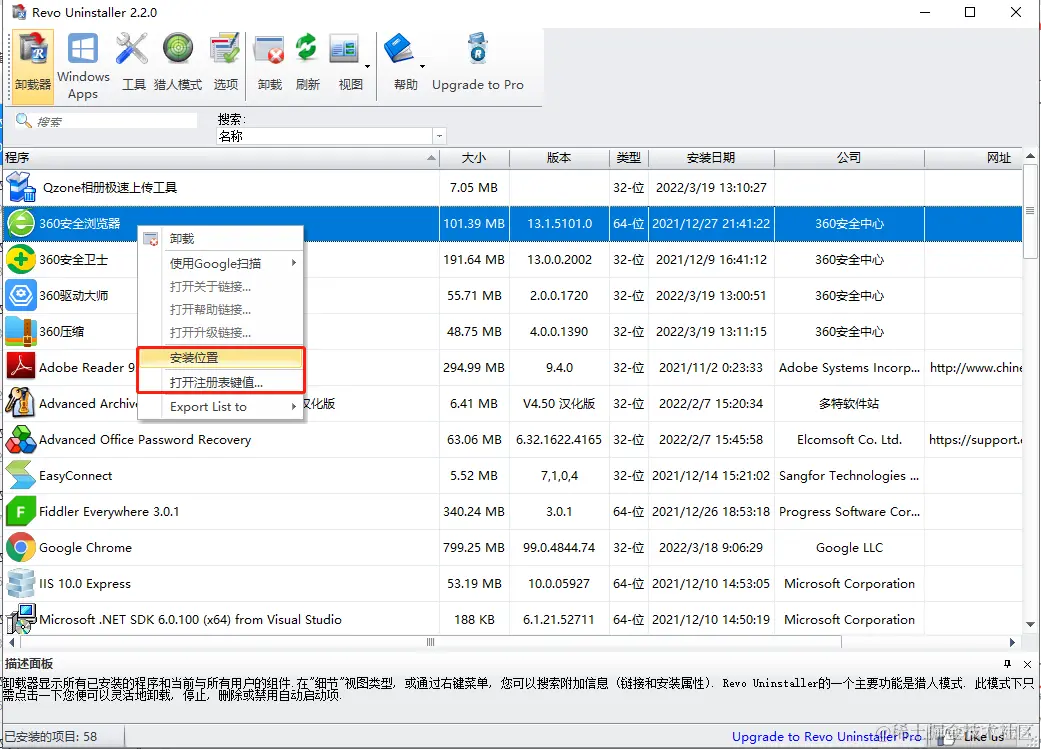Open the 名称 search criteria dropdown
Viewport: 1041px width, 749px height.
(x=438, y=135)
